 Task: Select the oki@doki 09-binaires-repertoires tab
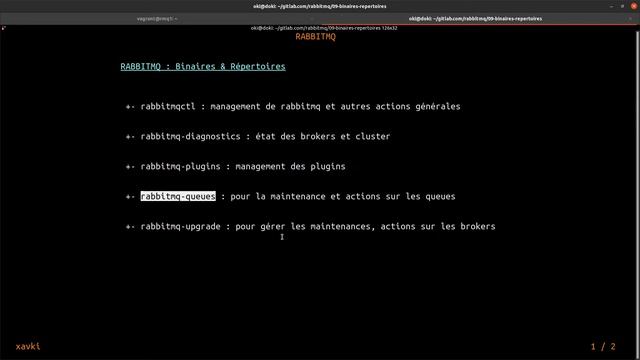coord(475,19)
